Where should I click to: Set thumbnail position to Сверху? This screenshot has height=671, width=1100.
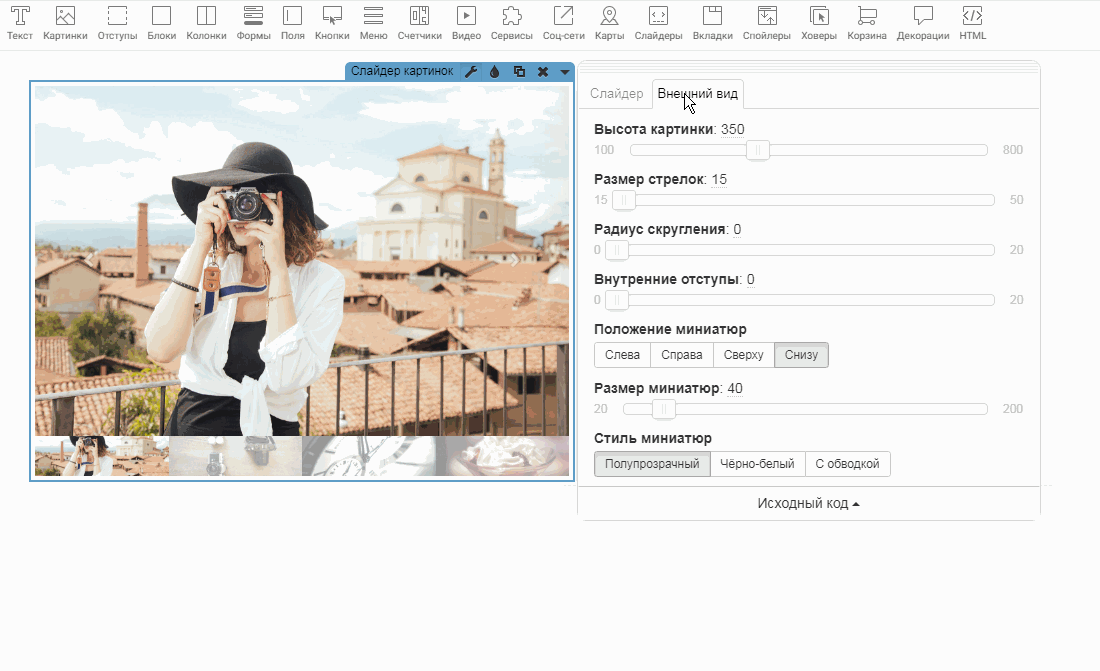(744, 355)
